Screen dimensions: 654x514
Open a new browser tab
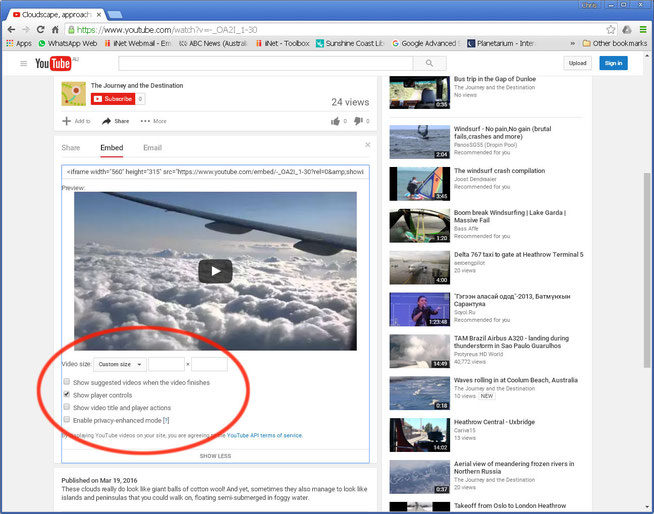pyautogui.click(x=115, y=15)
